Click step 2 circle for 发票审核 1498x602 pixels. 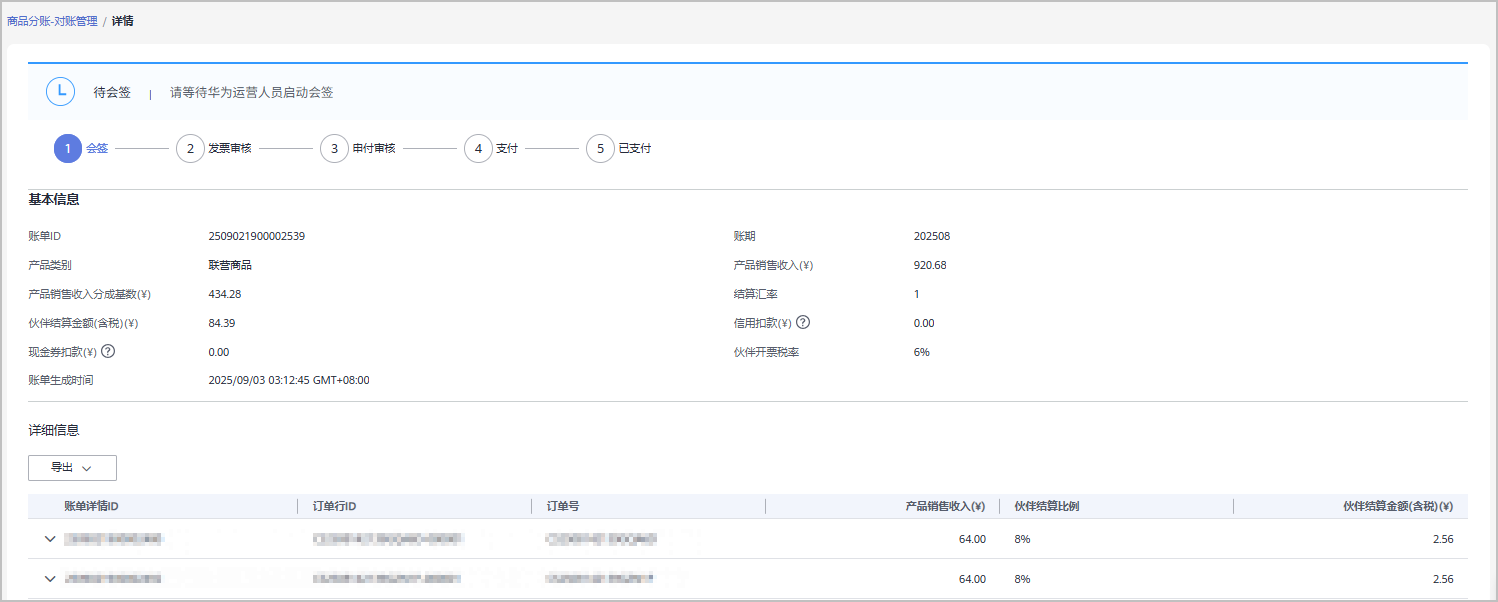click(x=190, y=149)
